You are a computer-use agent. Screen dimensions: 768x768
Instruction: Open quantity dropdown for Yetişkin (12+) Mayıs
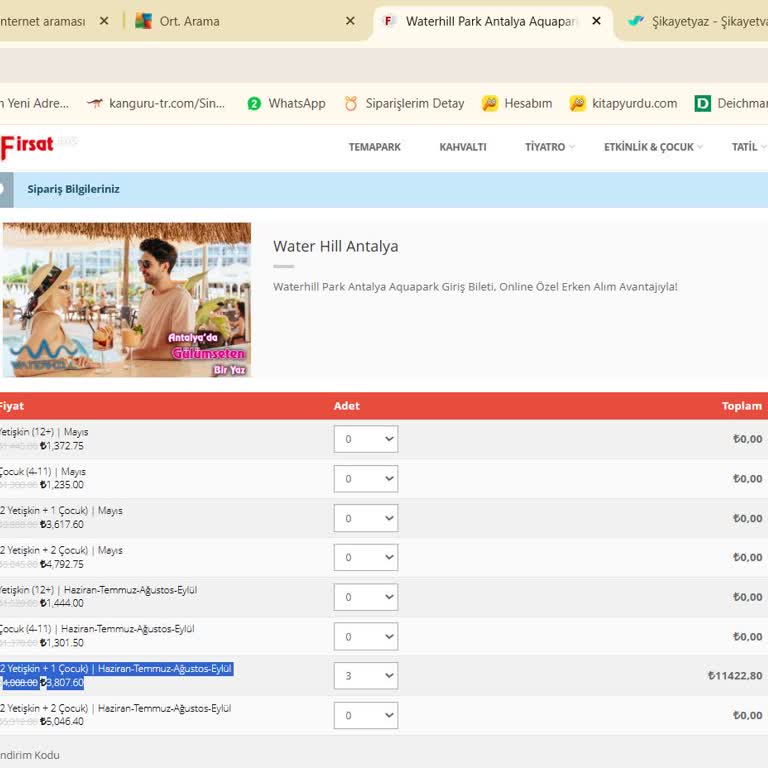(365, 439)
